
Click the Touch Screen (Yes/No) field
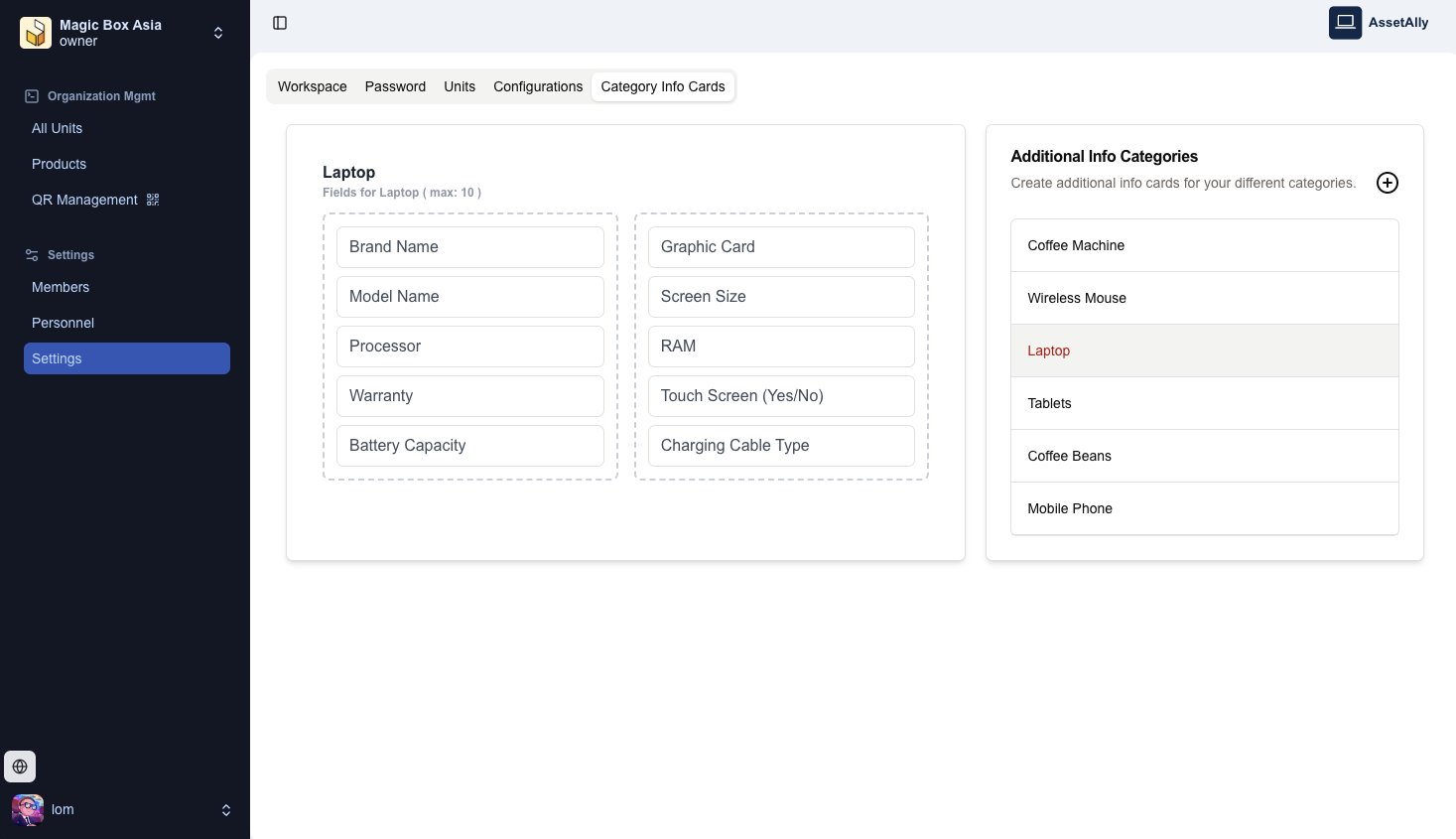(x=781, y=396)
